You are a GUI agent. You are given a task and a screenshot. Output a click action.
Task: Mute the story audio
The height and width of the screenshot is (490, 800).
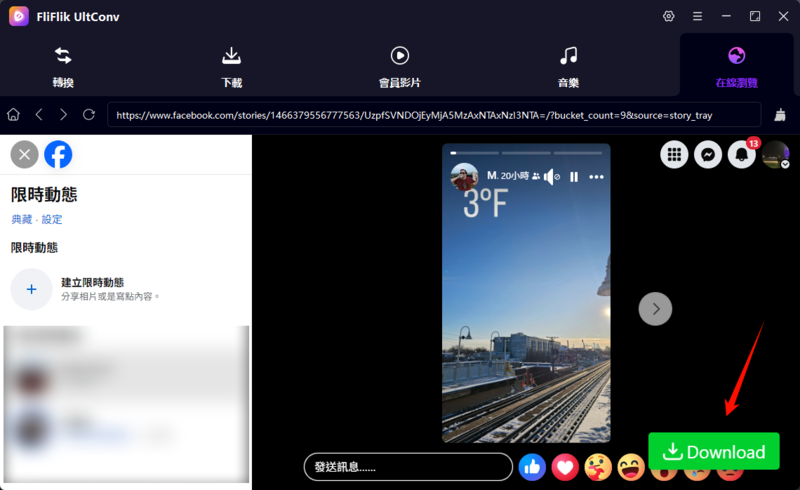551,177
